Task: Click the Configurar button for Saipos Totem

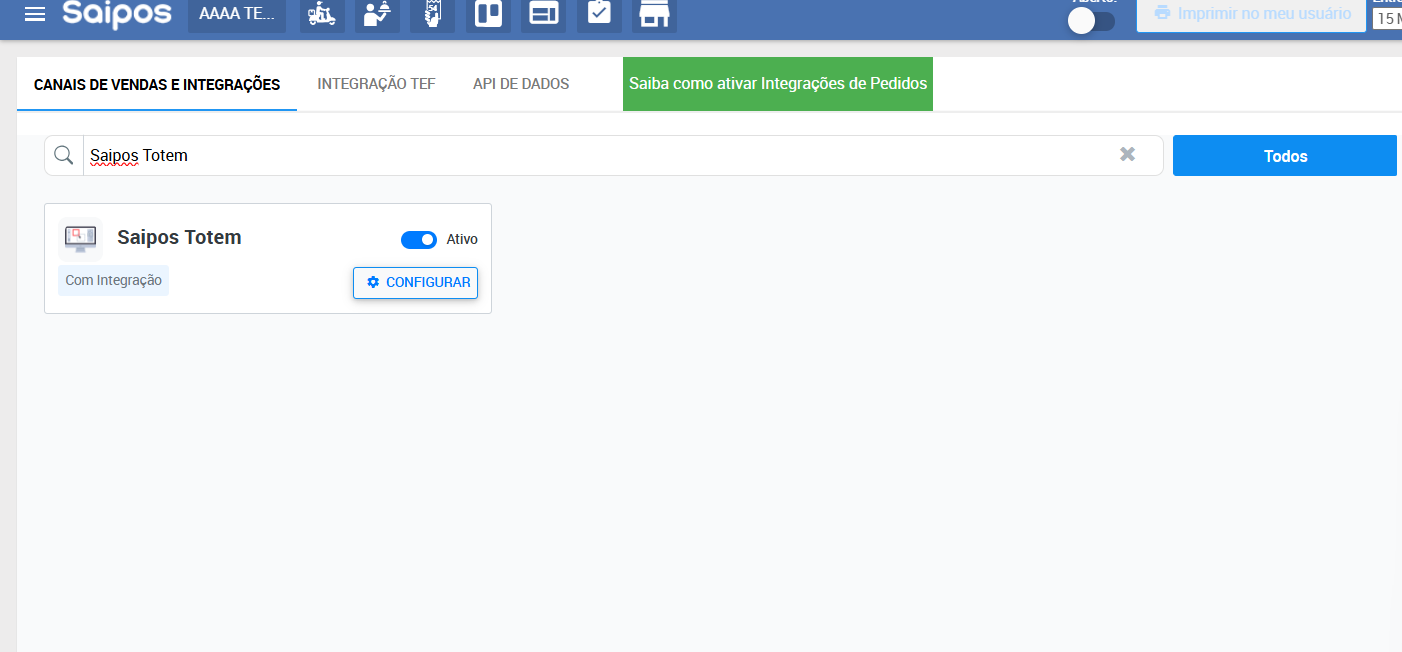Action: [x=415, y=283]
